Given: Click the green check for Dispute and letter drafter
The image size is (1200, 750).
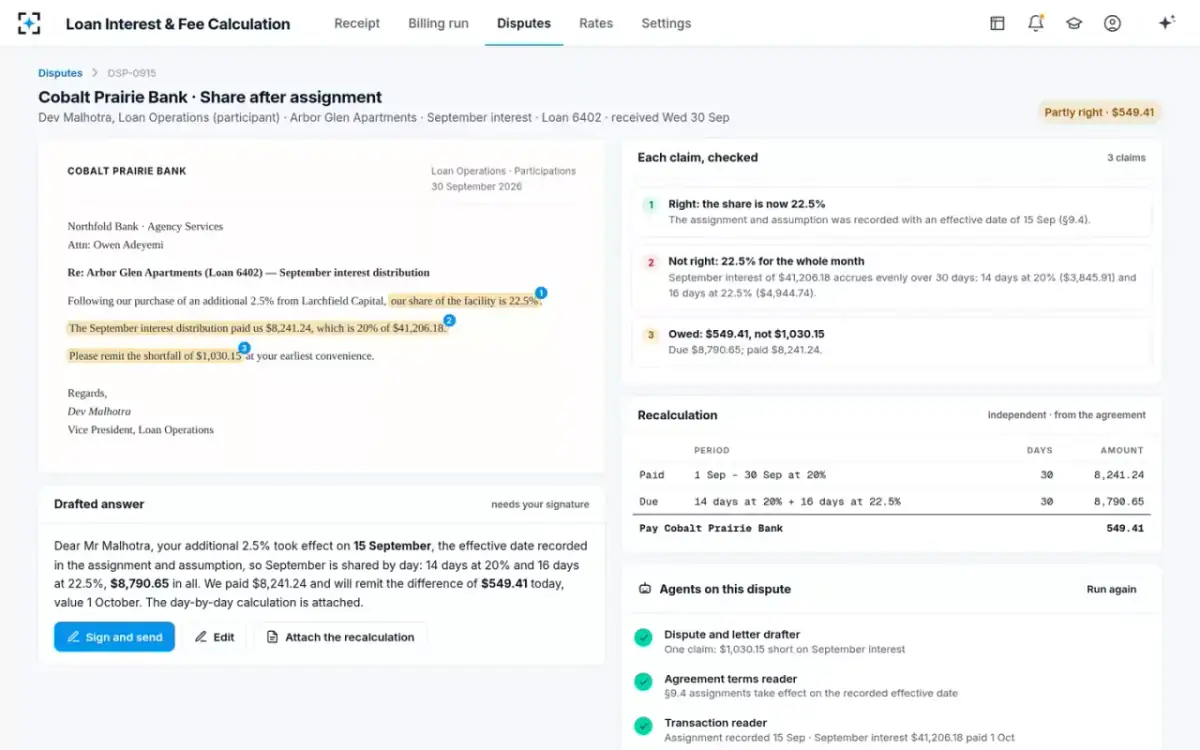Looking at the screenshot, I should coord(643,637).
